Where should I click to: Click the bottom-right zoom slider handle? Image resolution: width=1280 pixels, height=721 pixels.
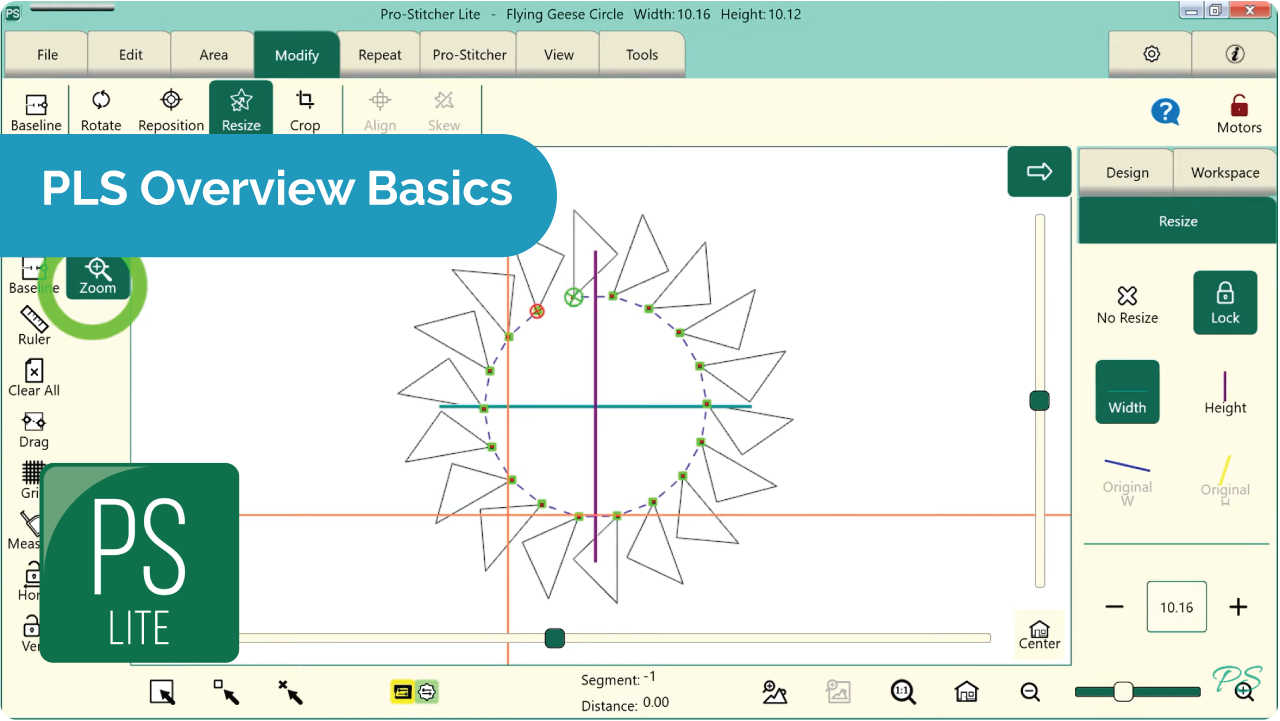point(1123,692)
